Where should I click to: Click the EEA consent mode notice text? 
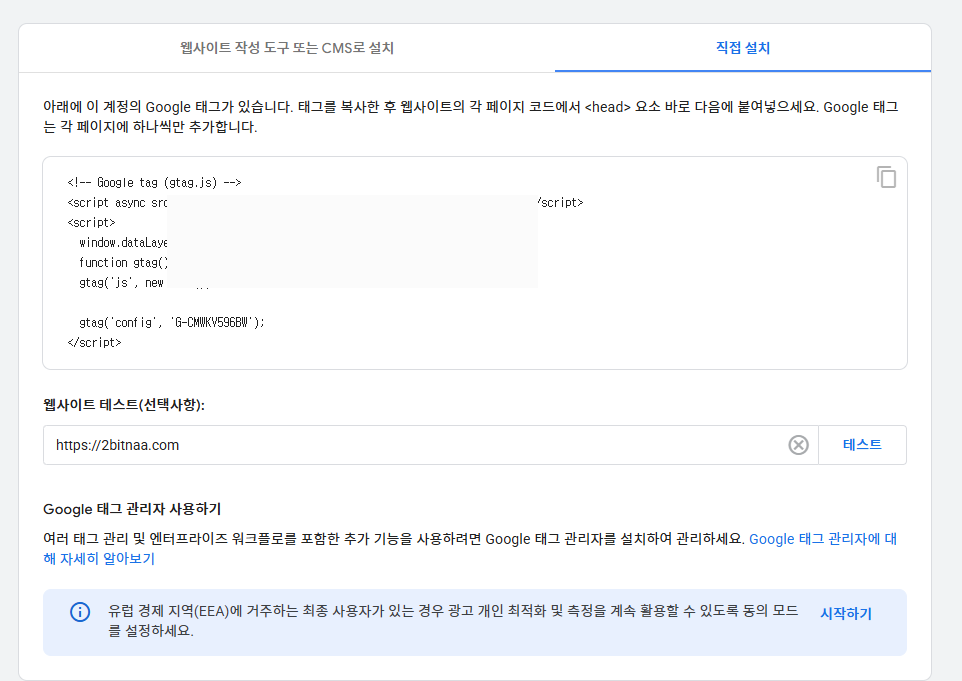453,620
